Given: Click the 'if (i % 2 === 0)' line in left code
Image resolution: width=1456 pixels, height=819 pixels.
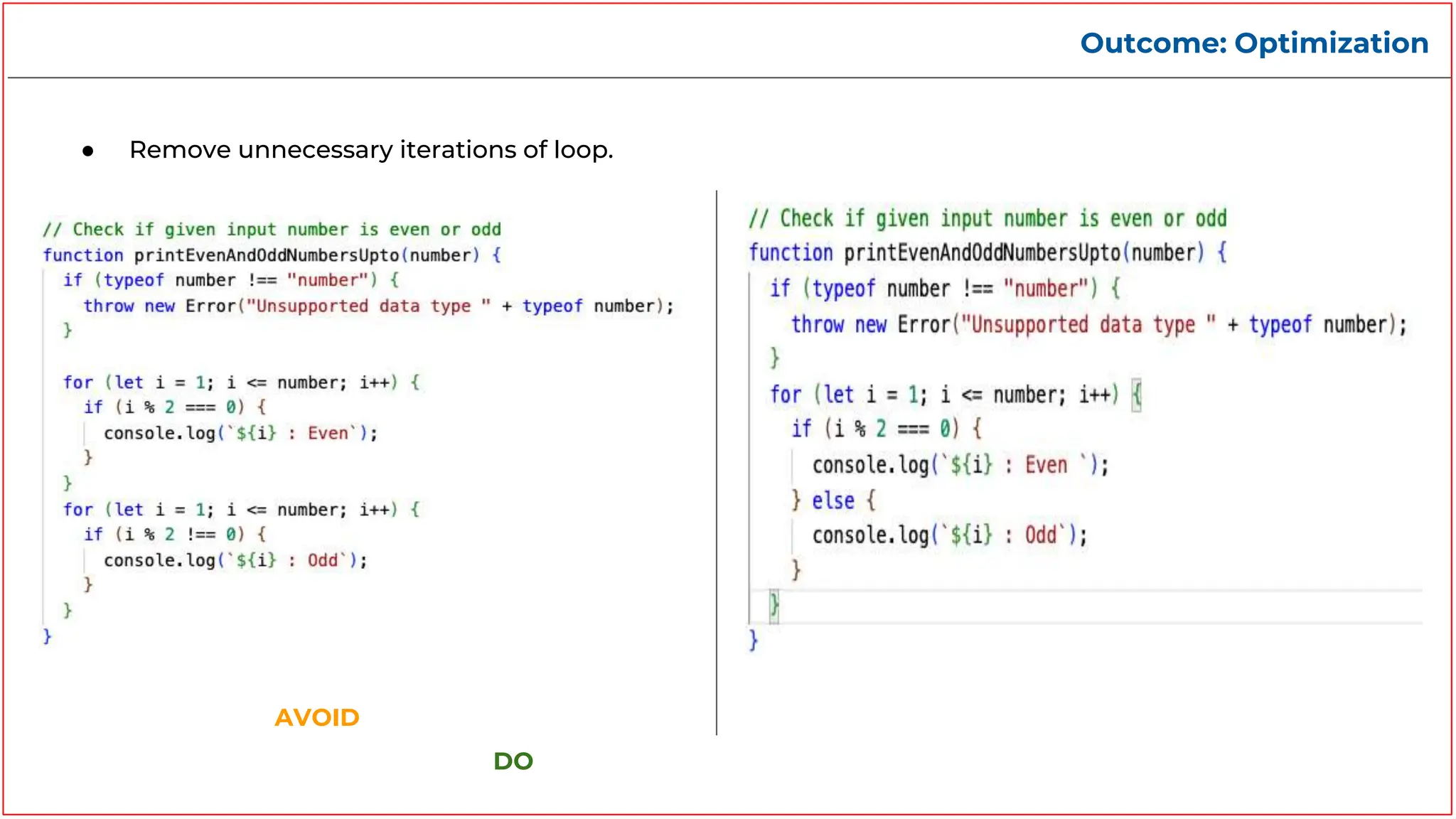Looking at the screenshot, I should [x=175, y=407].
